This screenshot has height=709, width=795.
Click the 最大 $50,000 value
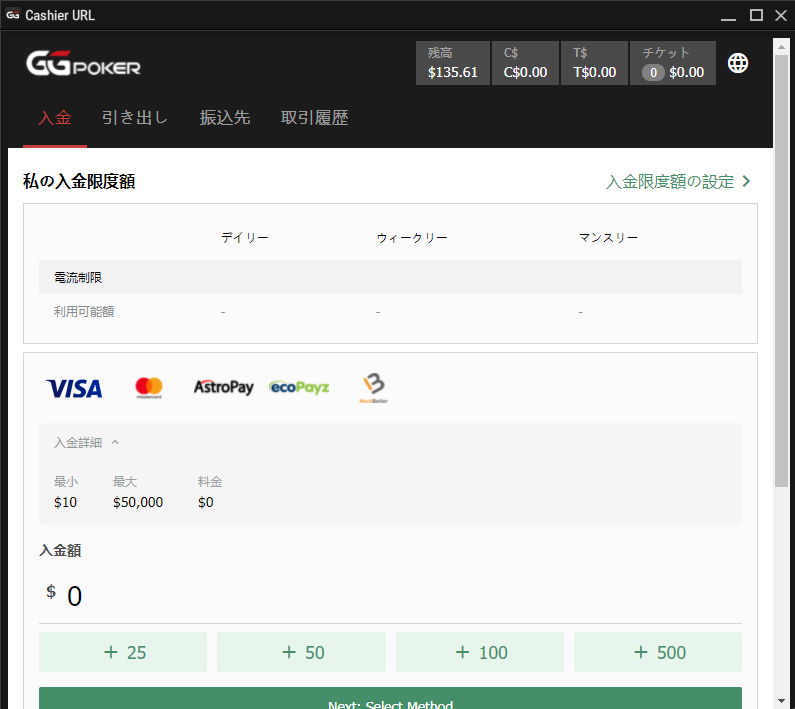[138, 502]
